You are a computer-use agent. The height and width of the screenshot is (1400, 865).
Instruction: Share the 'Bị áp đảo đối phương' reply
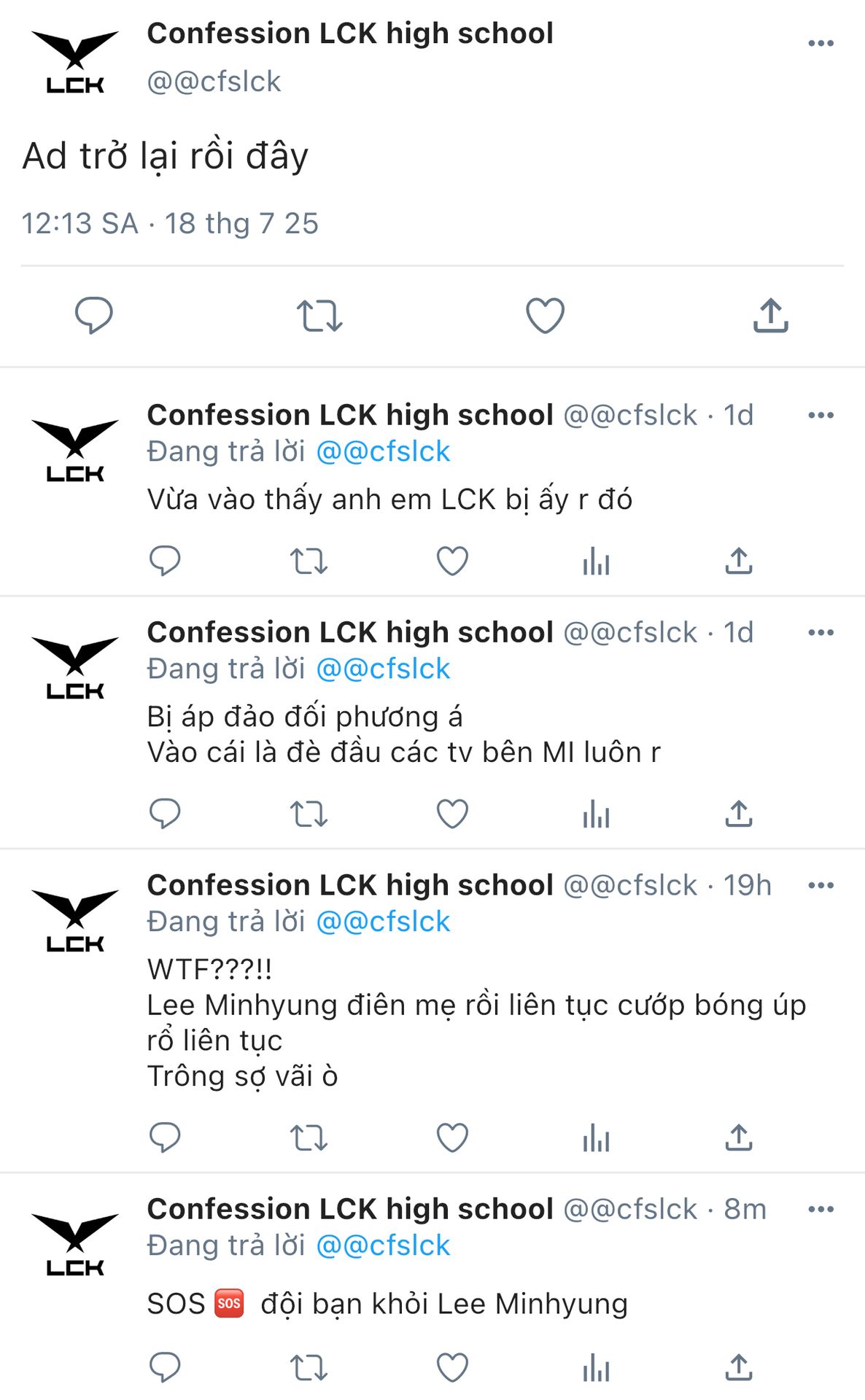click(x=738, y=814)
